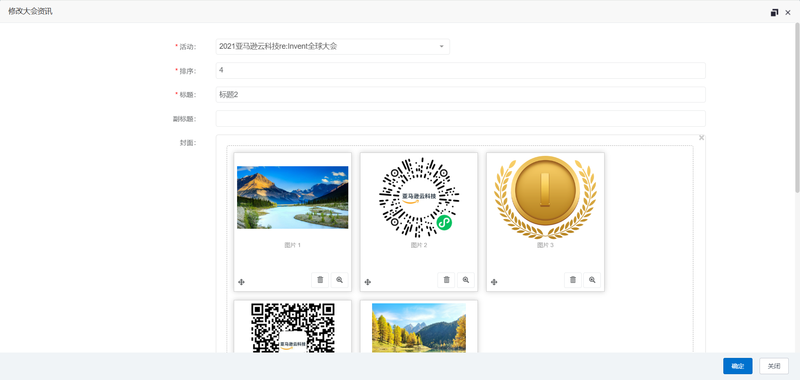Viewport: 800px width, 380px height.
Task: Open the 活动 dropdown list
Action: (x=333, y=46)
